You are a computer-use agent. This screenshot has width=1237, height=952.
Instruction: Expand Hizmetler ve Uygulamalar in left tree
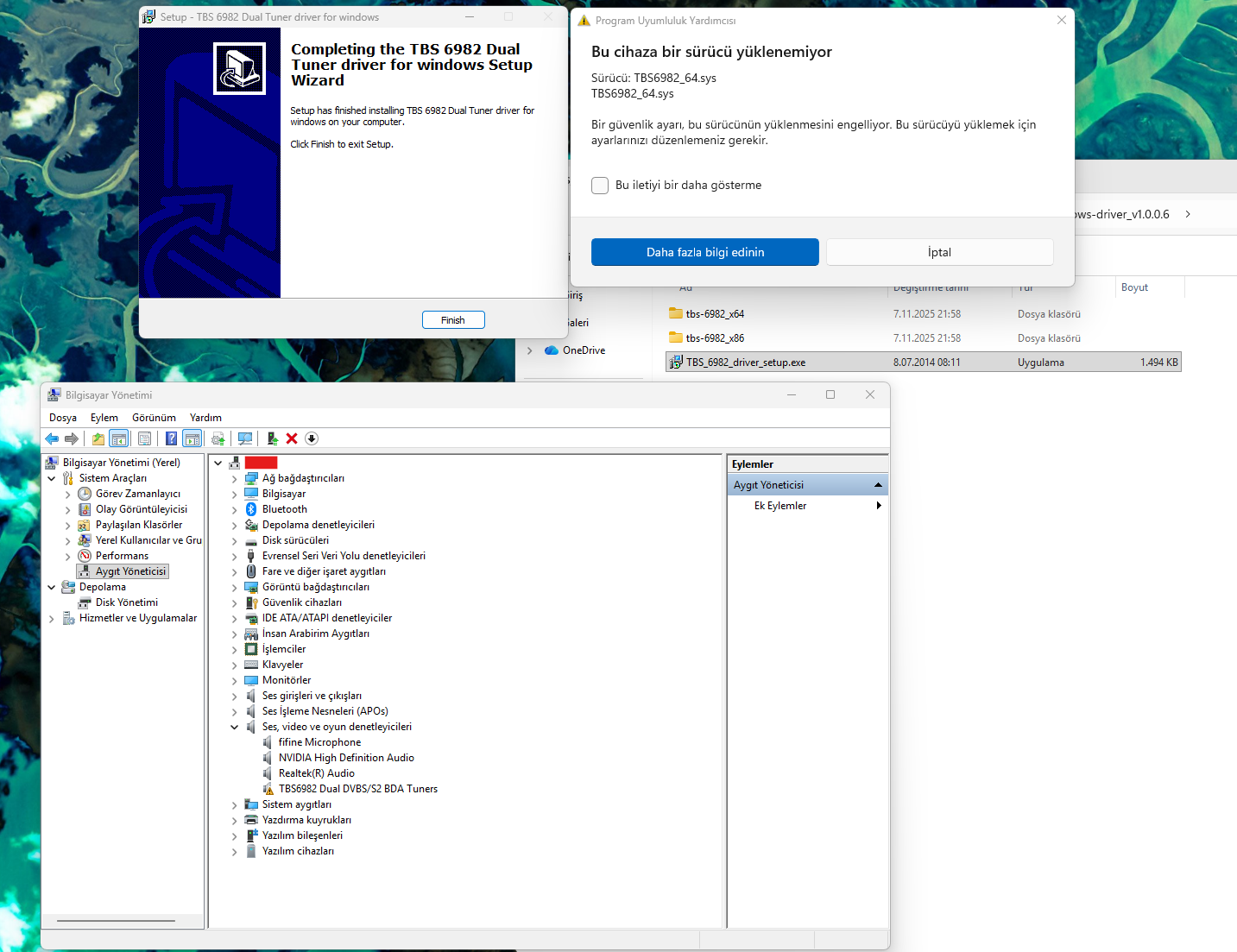(x=51, y=618)
